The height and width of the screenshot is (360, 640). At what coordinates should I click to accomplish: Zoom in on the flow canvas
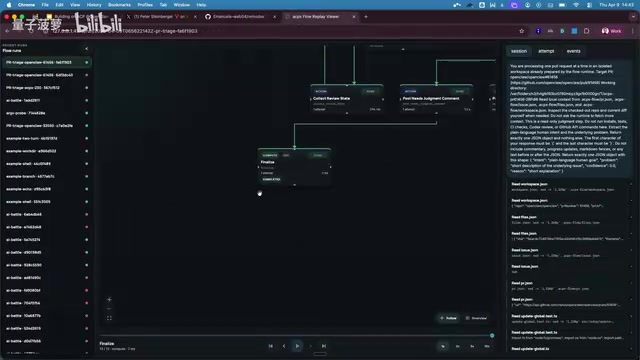pos(109,300)
